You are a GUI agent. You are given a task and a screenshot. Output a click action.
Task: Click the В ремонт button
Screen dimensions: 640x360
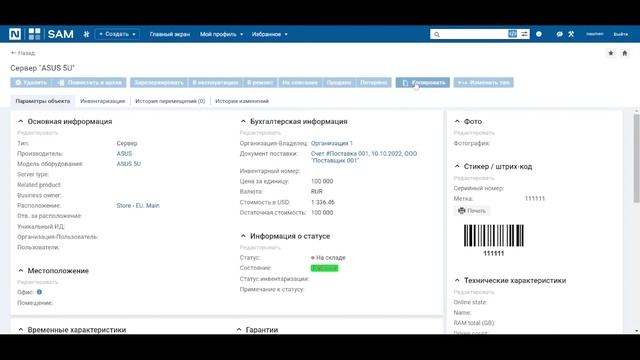pyautogui.click(x=260, y=82)
